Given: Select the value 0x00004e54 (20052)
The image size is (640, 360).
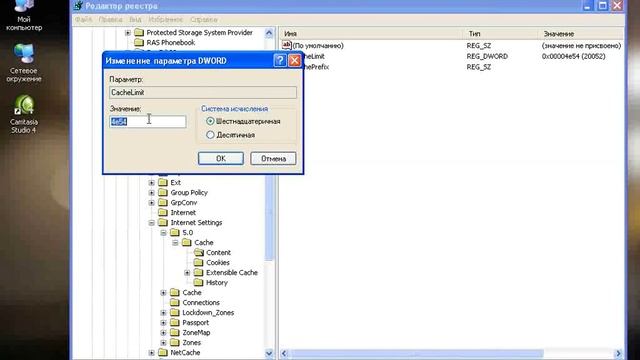Looking at the screenshot, I should tap(573, 56).
